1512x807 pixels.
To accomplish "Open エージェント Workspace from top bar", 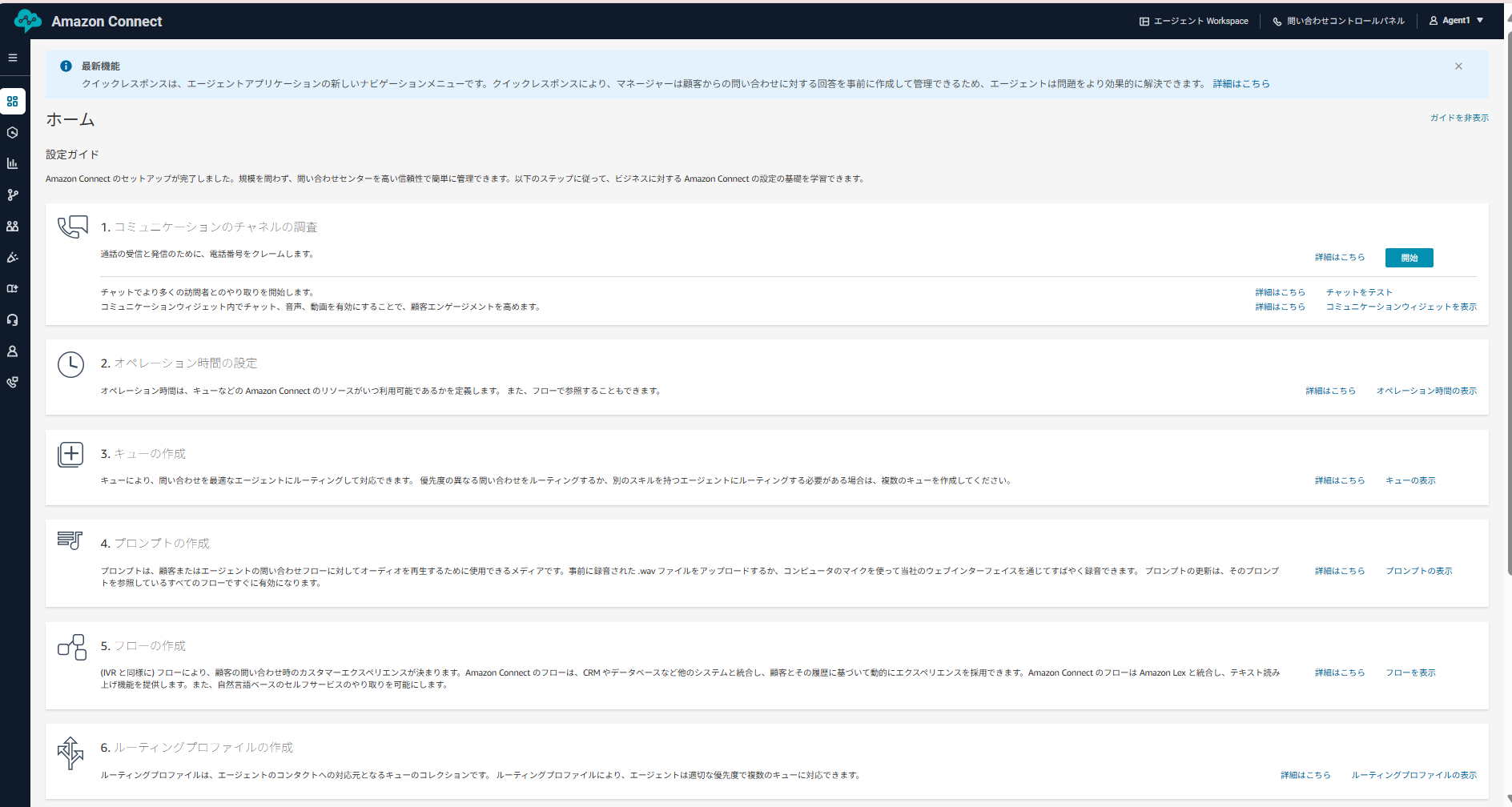I will (x=1194, y=21).
